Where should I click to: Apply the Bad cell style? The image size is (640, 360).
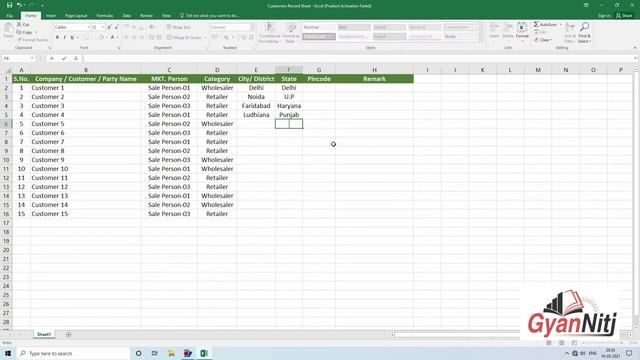point(354,27)
